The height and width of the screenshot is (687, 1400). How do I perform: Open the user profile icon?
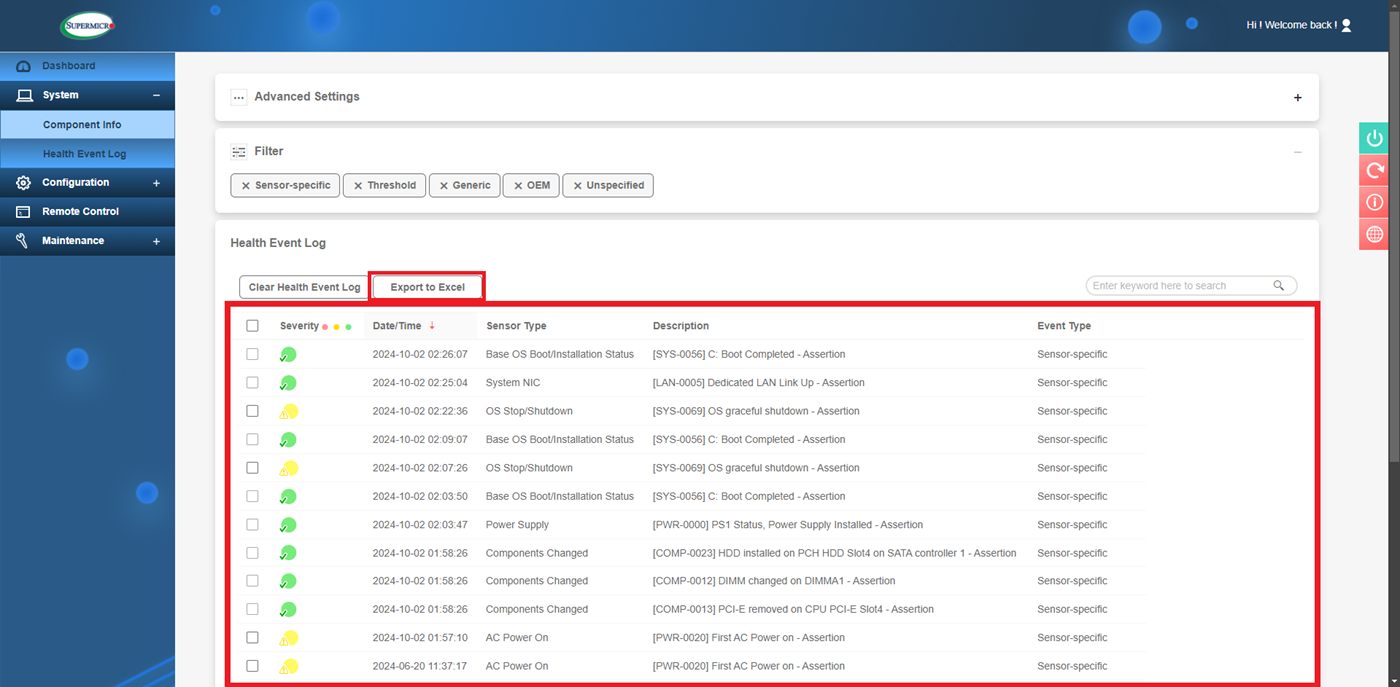[1346, 25]
